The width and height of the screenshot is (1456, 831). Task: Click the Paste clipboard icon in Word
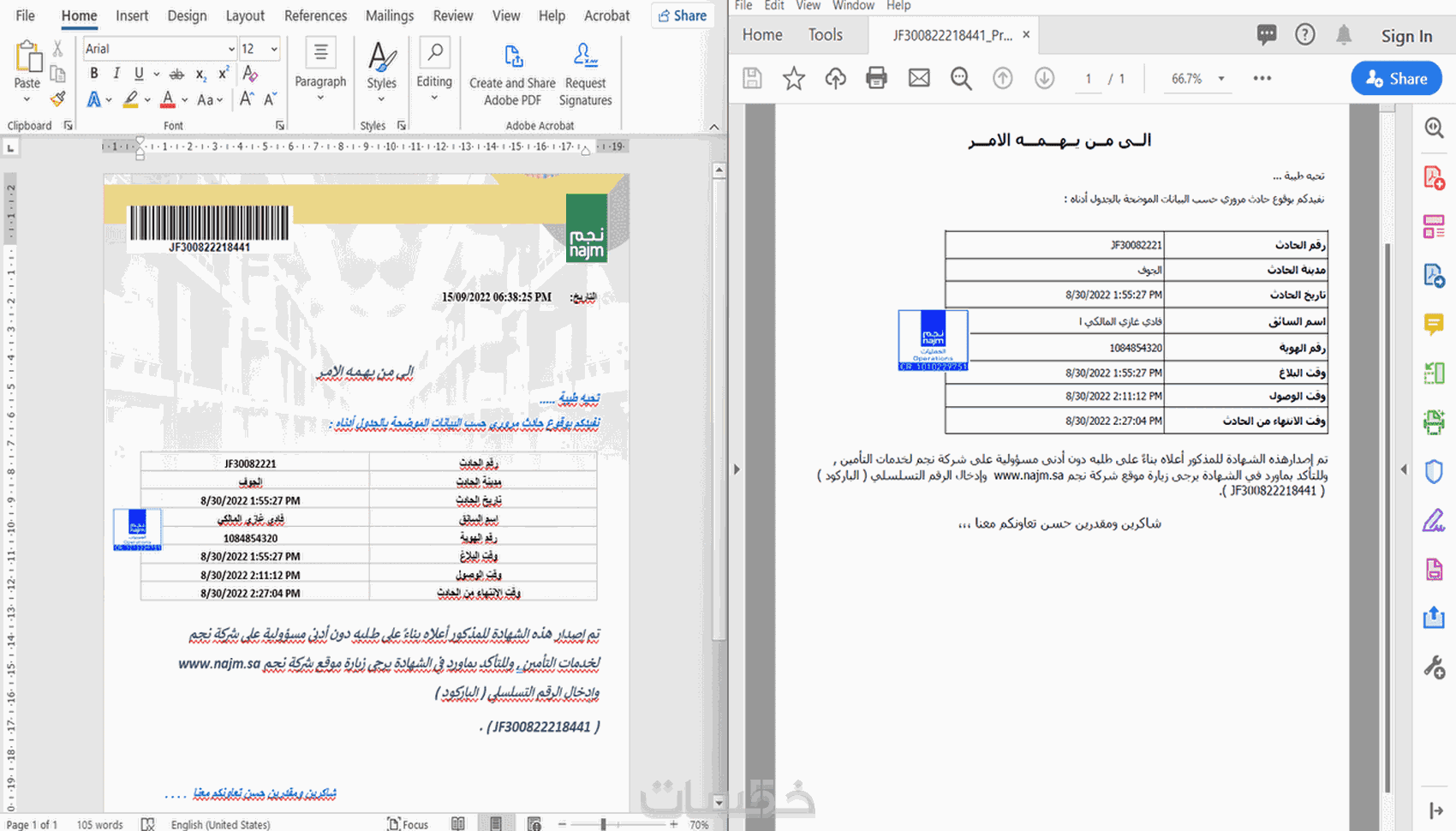pos(27,57)
